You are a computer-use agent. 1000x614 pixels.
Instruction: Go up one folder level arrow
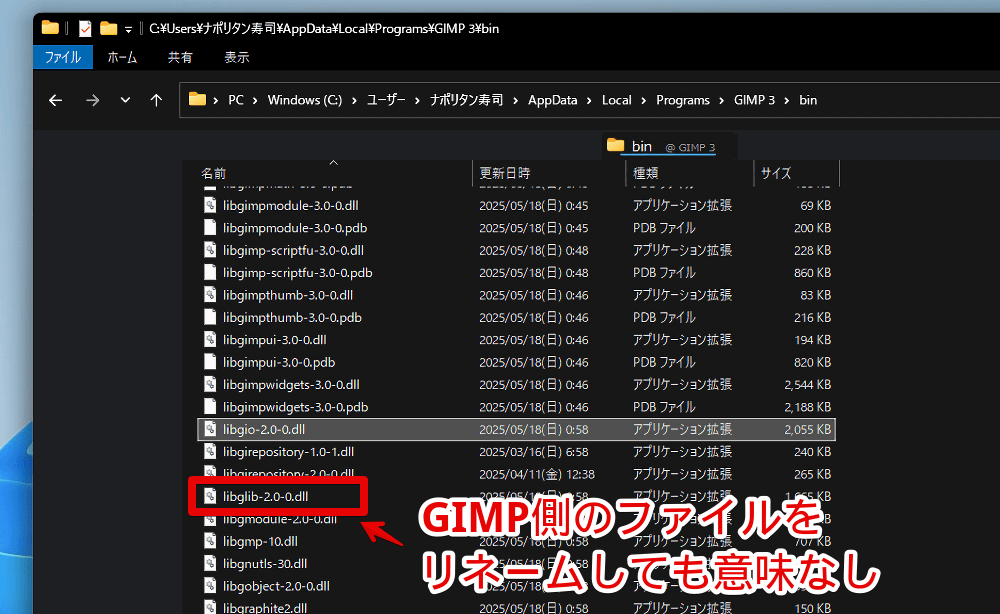tap(156, 100)
